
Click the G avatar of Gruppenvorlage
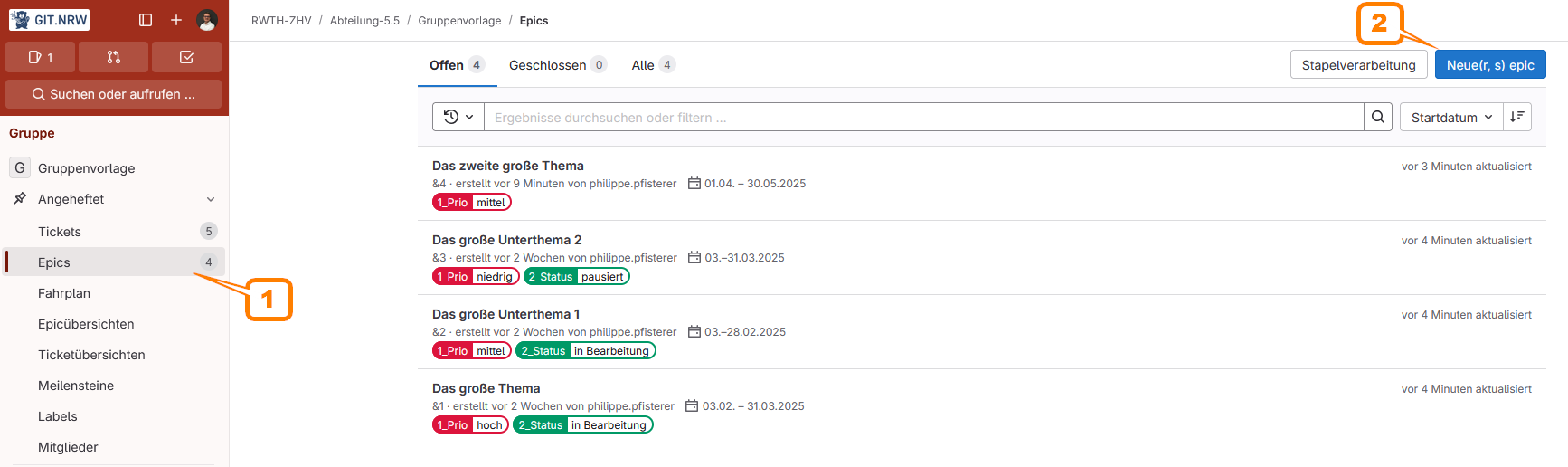pos(20,167)
